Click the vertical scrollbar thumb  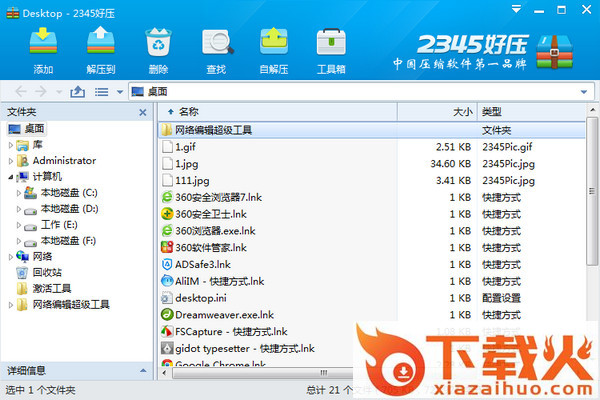click(592, 191)
